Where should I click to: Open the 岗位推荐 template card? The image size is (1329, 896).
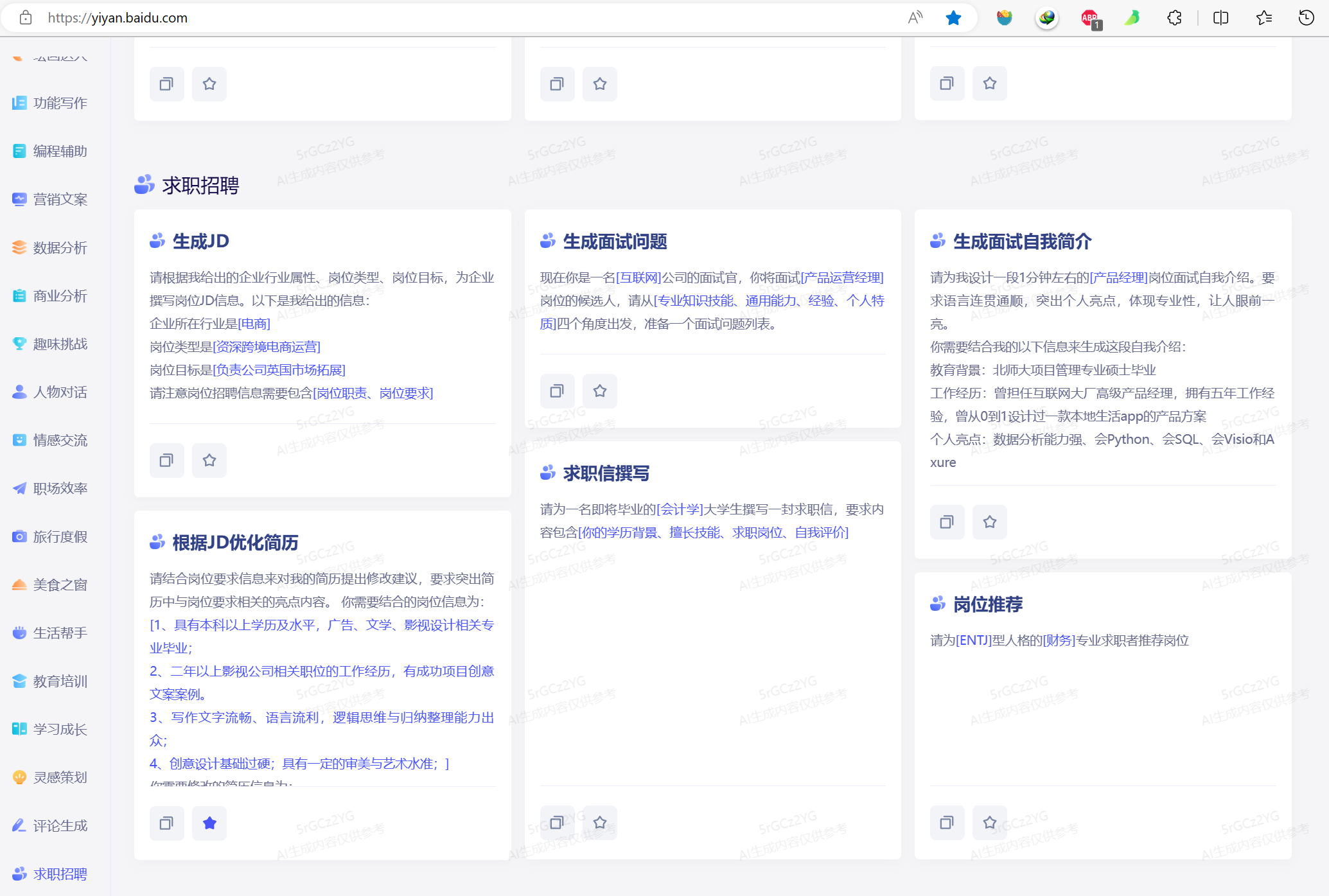tap(987, 604)
